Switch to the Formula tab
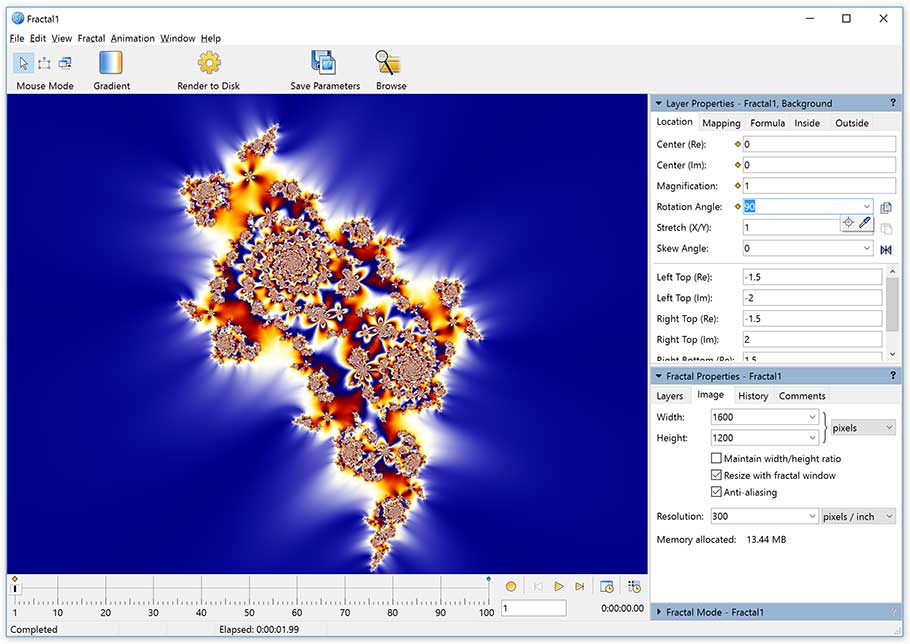Screen dimensions: 910x644 click(767, 123)
